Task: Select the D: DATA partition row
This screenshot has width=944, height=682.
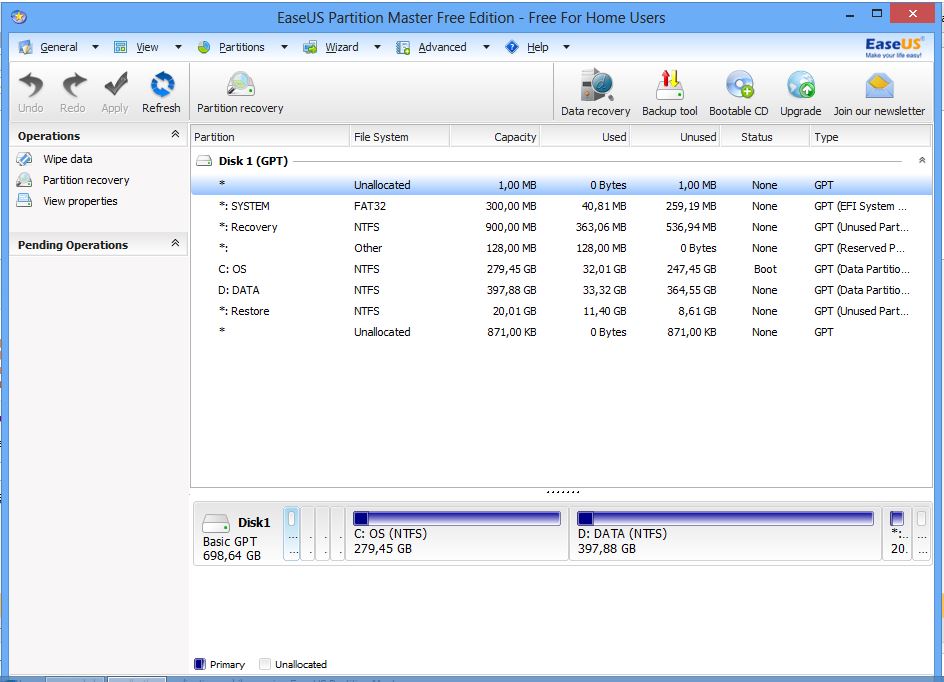Action: pyautogui.click(x=561, y=290)
